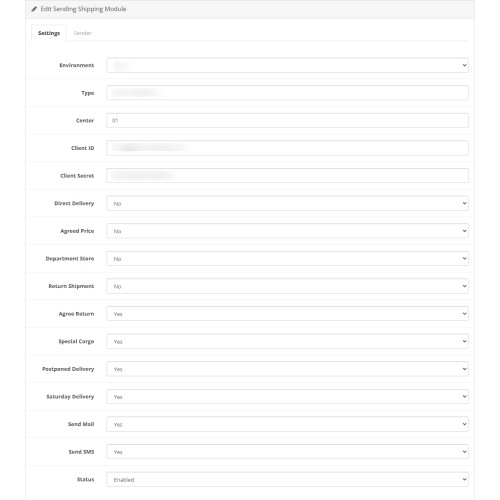500x500 pixels.
Task: Click the Center input field
Action: [287, 120]
